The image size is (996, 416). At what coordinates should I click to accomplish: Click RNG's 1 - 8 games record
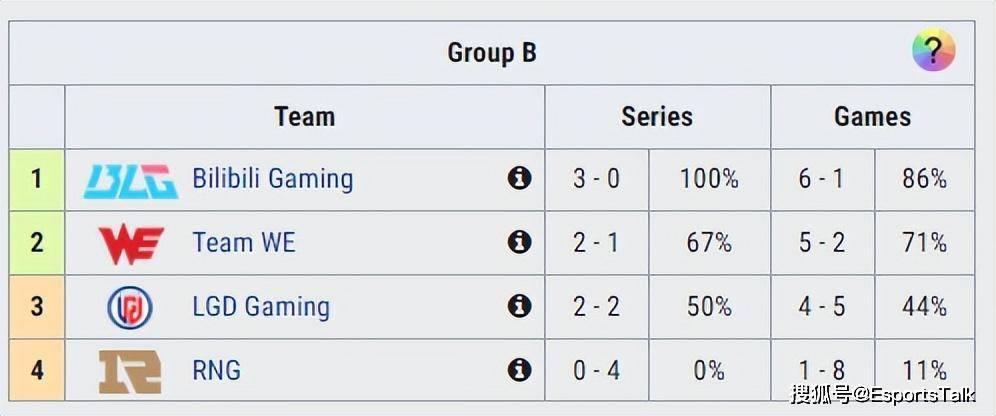822,370
